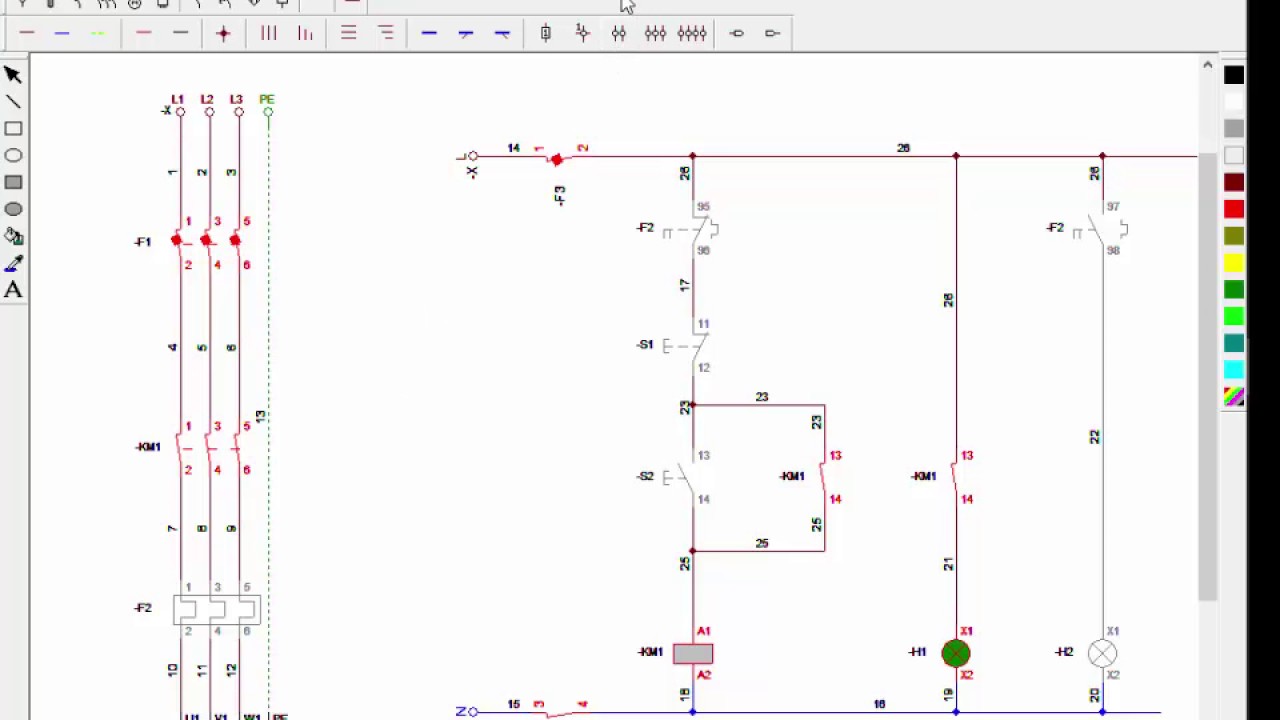
Task: Pick the medium gray color swatch
Action: (x=1234, y=129)
